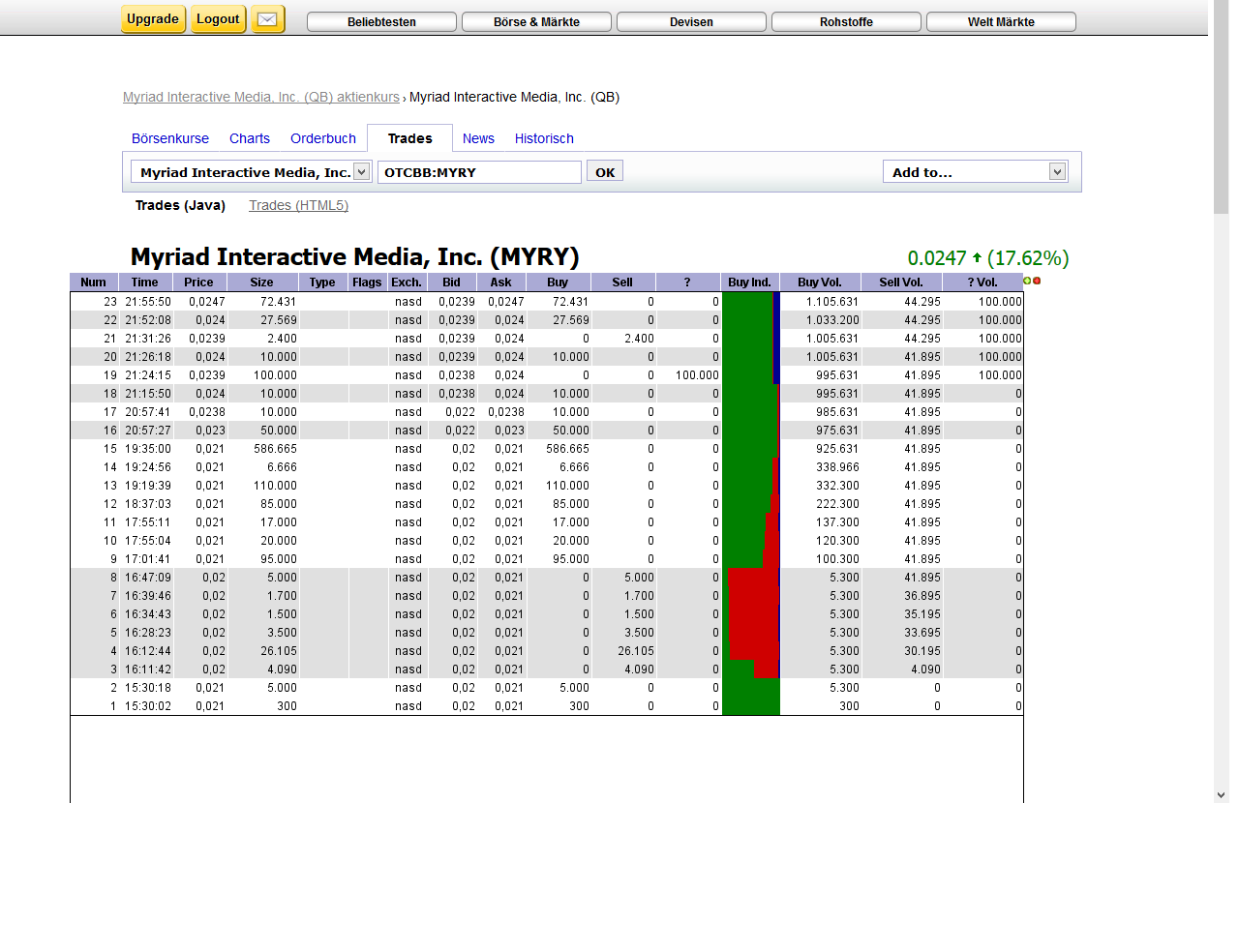The image size is (1239, 952).
Task: Click the quote 0.0247 (17.62%) in green
Action: click(988, 258)
